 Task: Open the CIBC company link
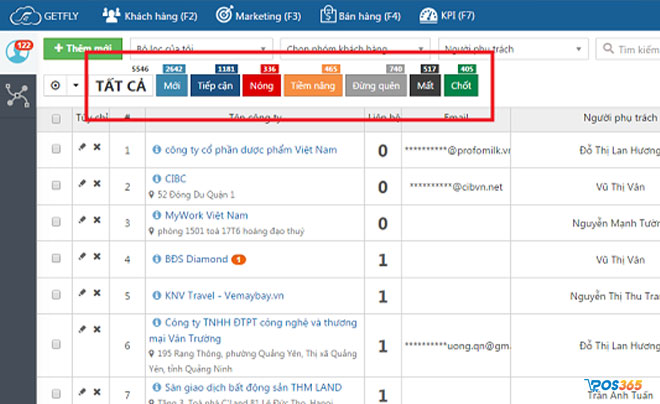[x=176, y=179]
